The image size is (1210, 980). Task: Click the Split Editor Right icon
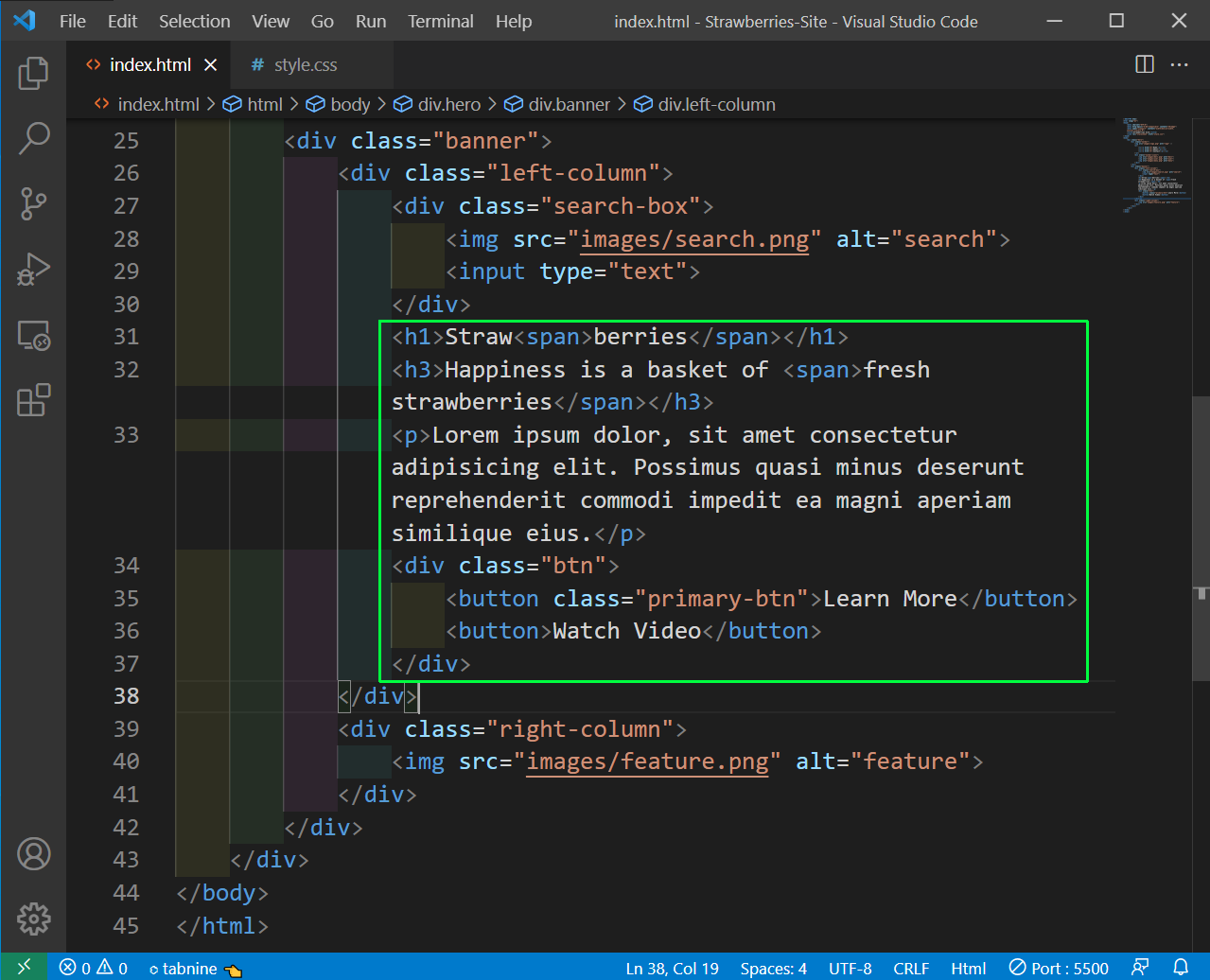pyautogui.click(x=1145, y=64)
